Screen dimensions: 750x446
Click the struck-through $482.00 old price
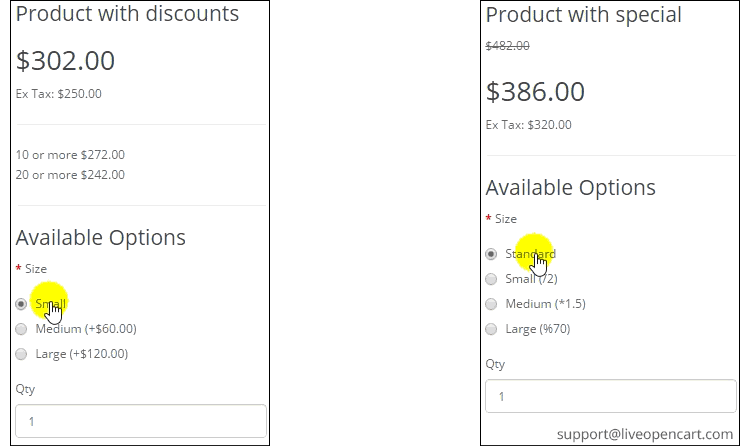(507, 45)
